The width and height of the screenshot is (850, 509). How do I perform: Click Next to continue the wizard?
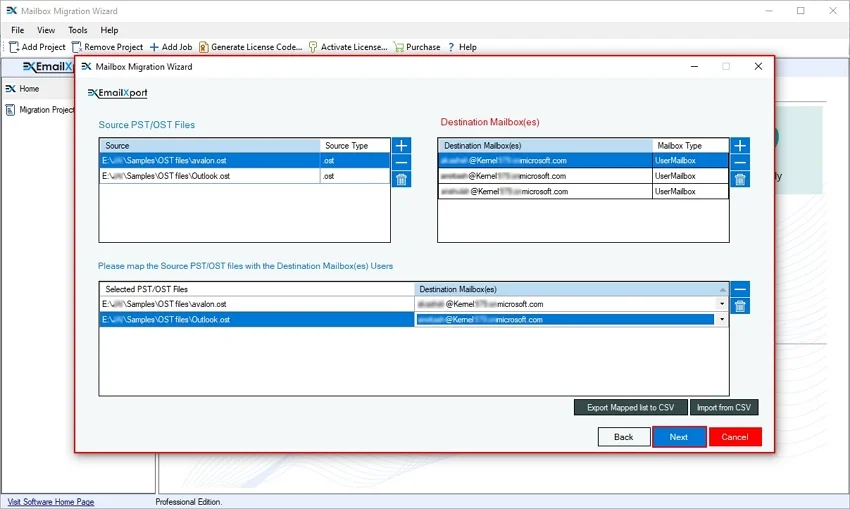coord(679,437)
